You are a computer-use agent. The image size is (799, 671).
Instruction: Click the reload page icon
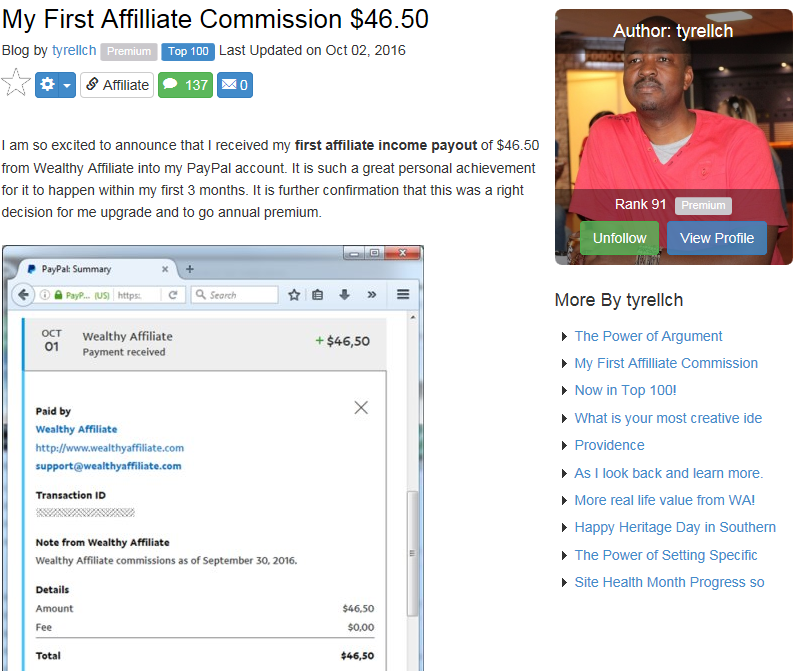(173, 295)
